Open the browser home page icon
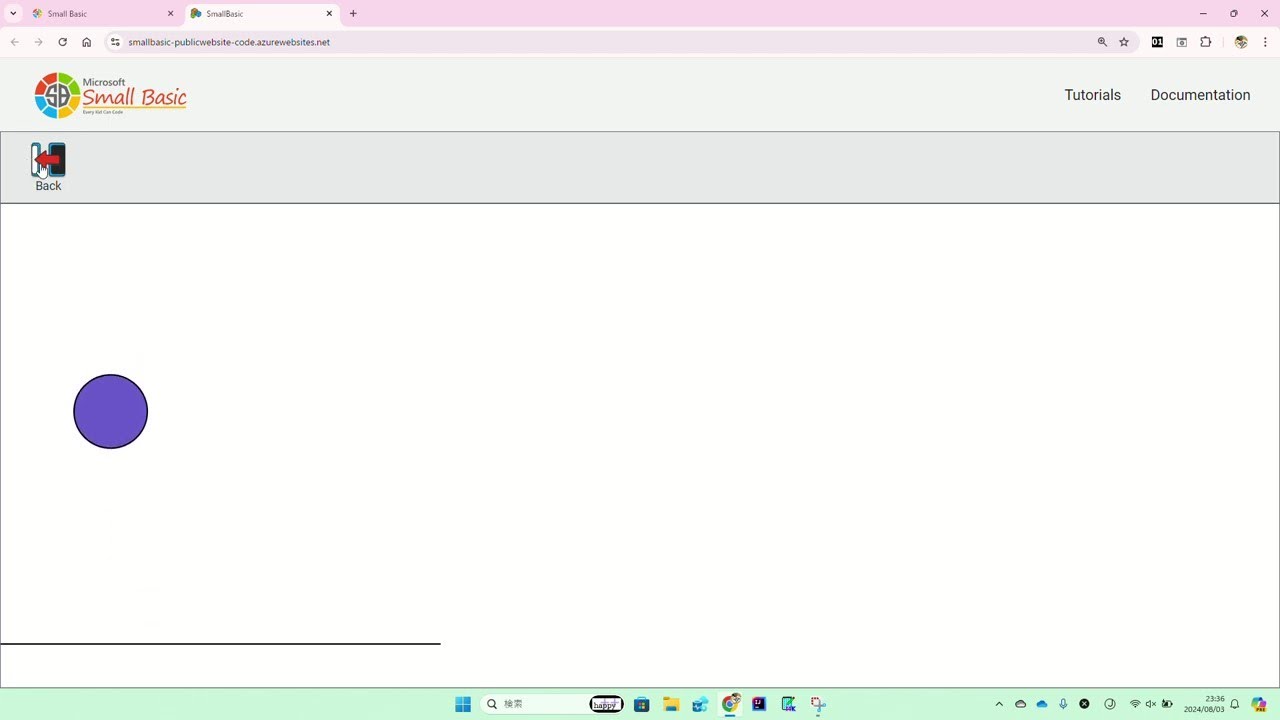This screenshot has height=720, width=1280. tap(86, 42)
